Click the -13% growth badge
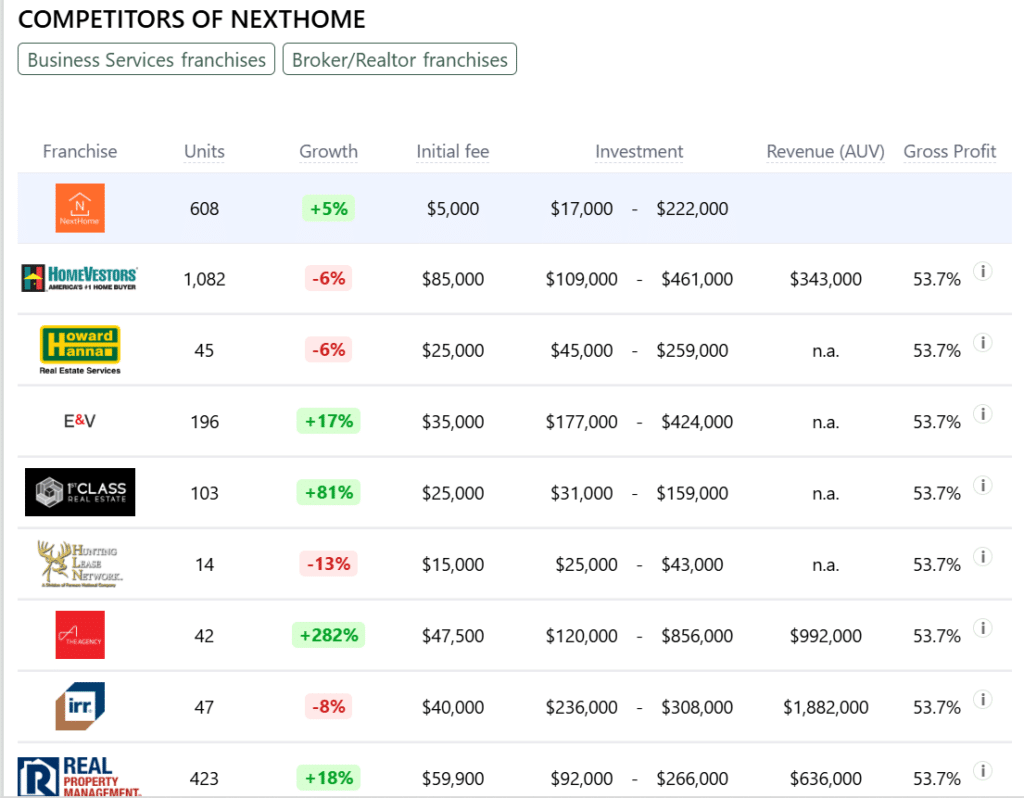 (x=328, y=564)
